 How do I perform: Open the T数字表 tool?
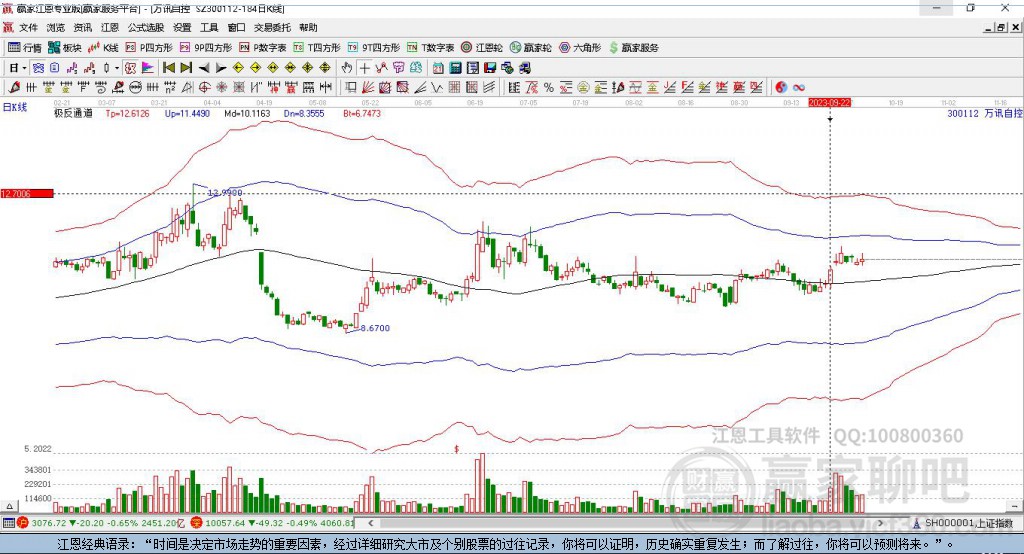click(430, 48)
